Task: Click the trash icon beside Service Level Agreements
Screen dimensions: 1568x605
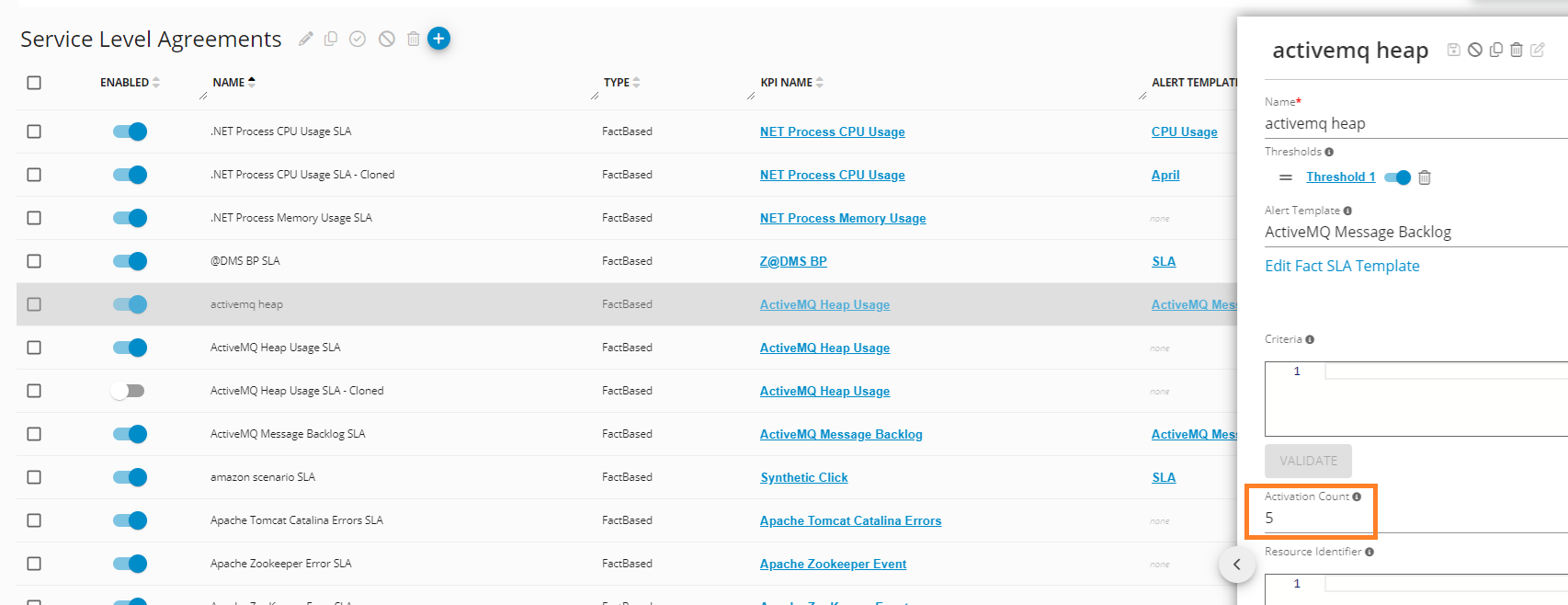Action: [414, 39]
